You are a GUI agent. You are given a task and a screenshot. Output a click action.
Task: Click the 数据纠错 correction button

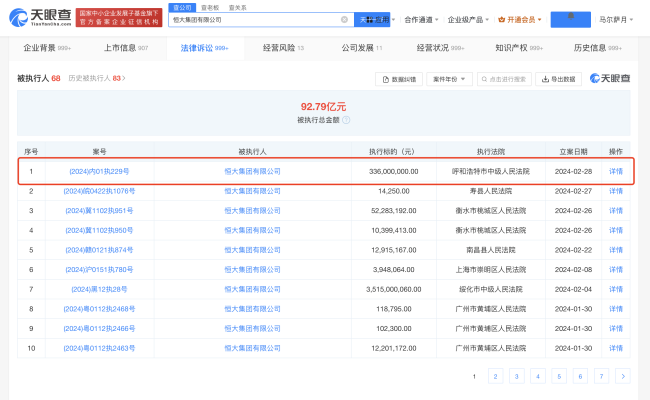coord(398,79)
